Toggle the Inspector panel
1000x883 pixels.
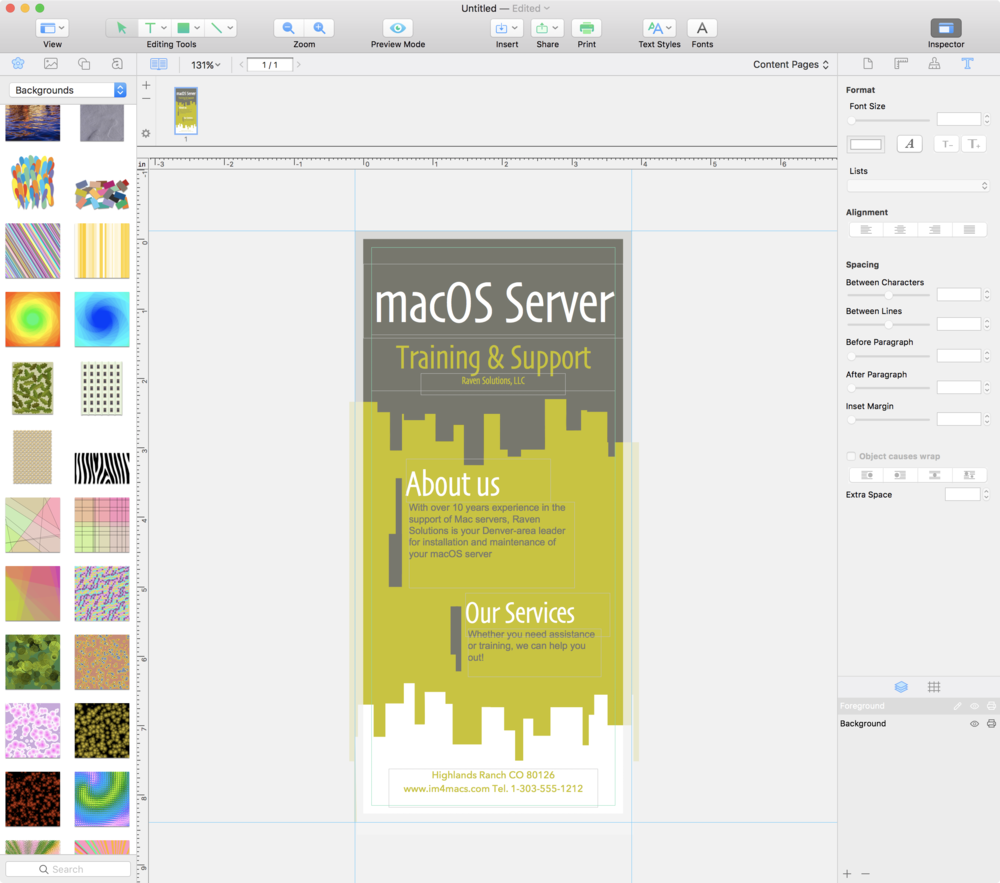point(946,28)
